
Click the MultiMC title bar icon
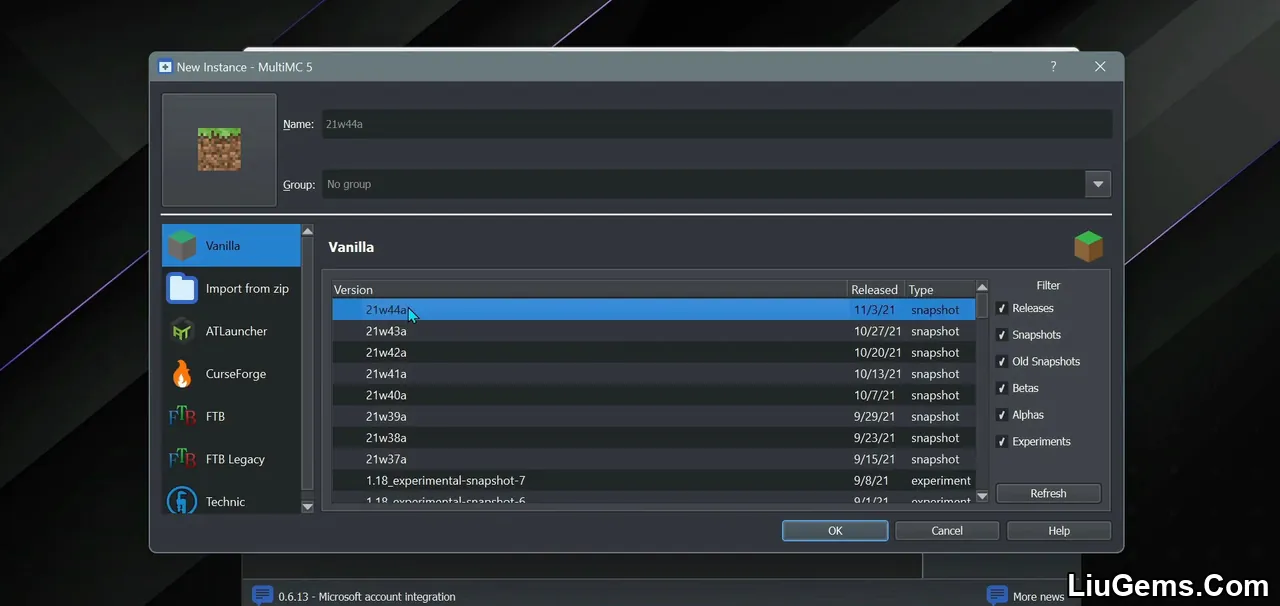[165, 67]
